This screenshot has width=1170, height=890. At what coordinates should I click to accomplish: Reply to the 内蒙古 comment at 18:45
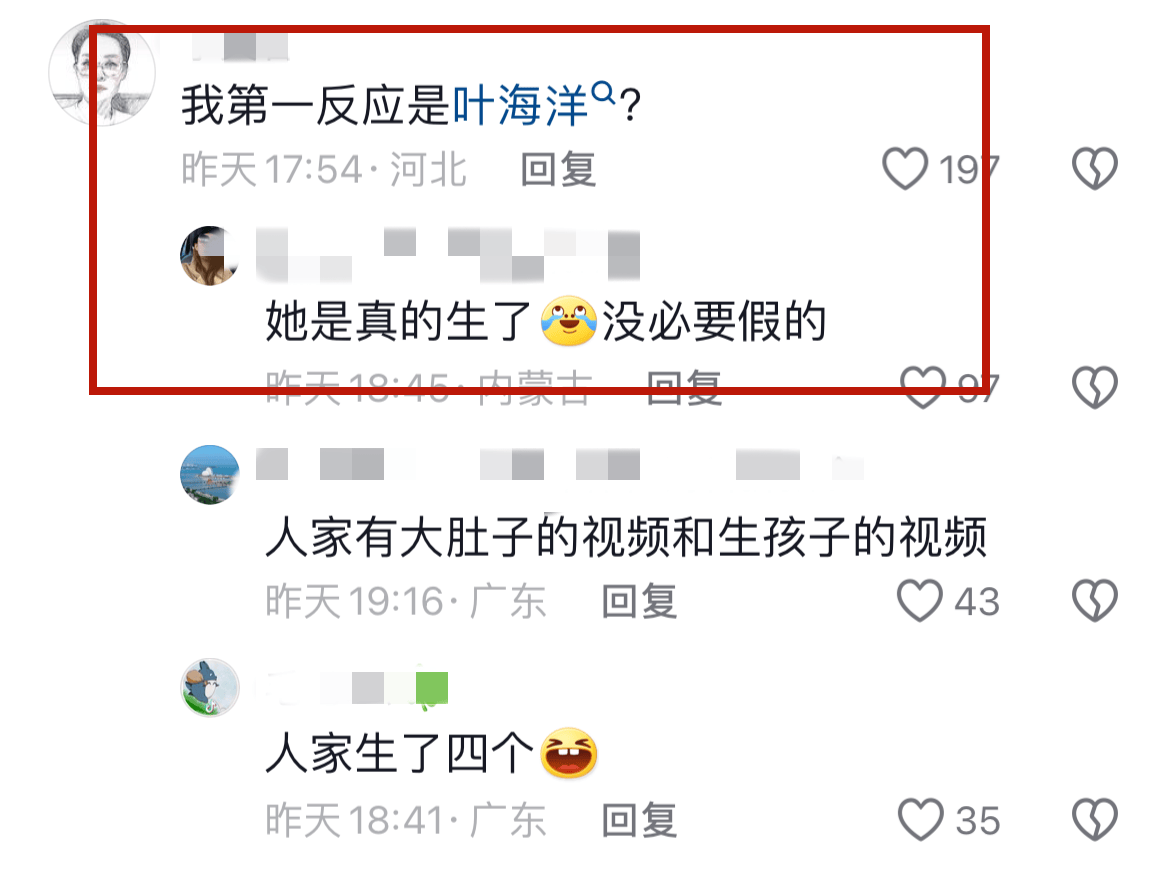684,387
